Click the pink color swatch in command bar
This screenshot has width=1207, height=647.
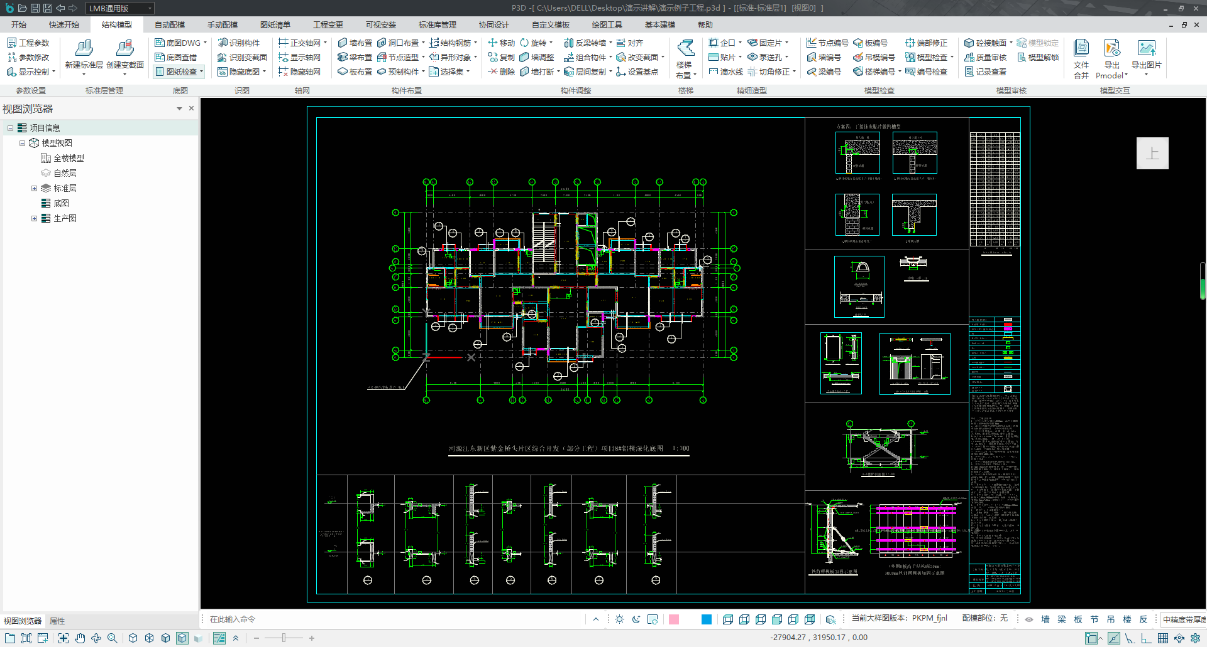pos(673,620)
